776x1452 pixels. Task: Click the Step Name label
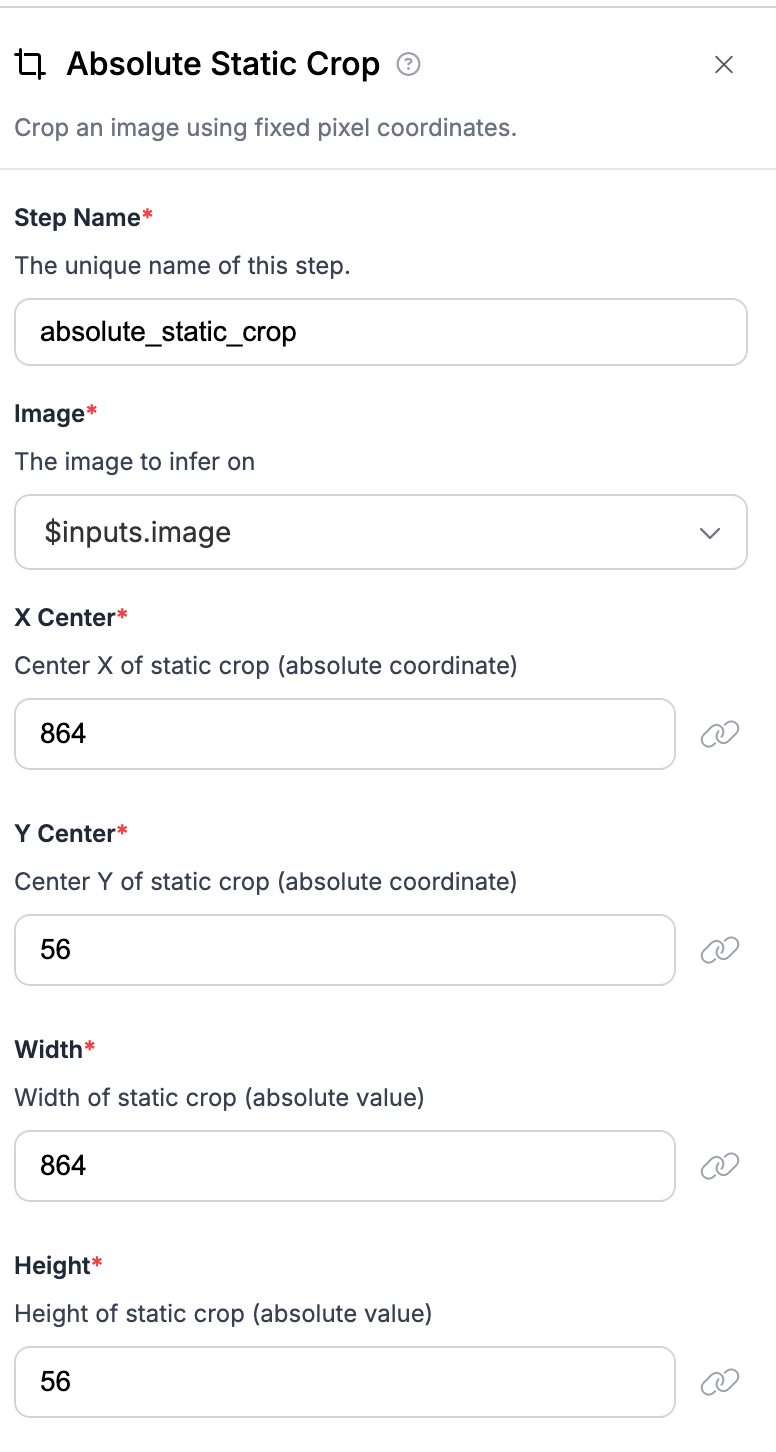pos(78,218)
